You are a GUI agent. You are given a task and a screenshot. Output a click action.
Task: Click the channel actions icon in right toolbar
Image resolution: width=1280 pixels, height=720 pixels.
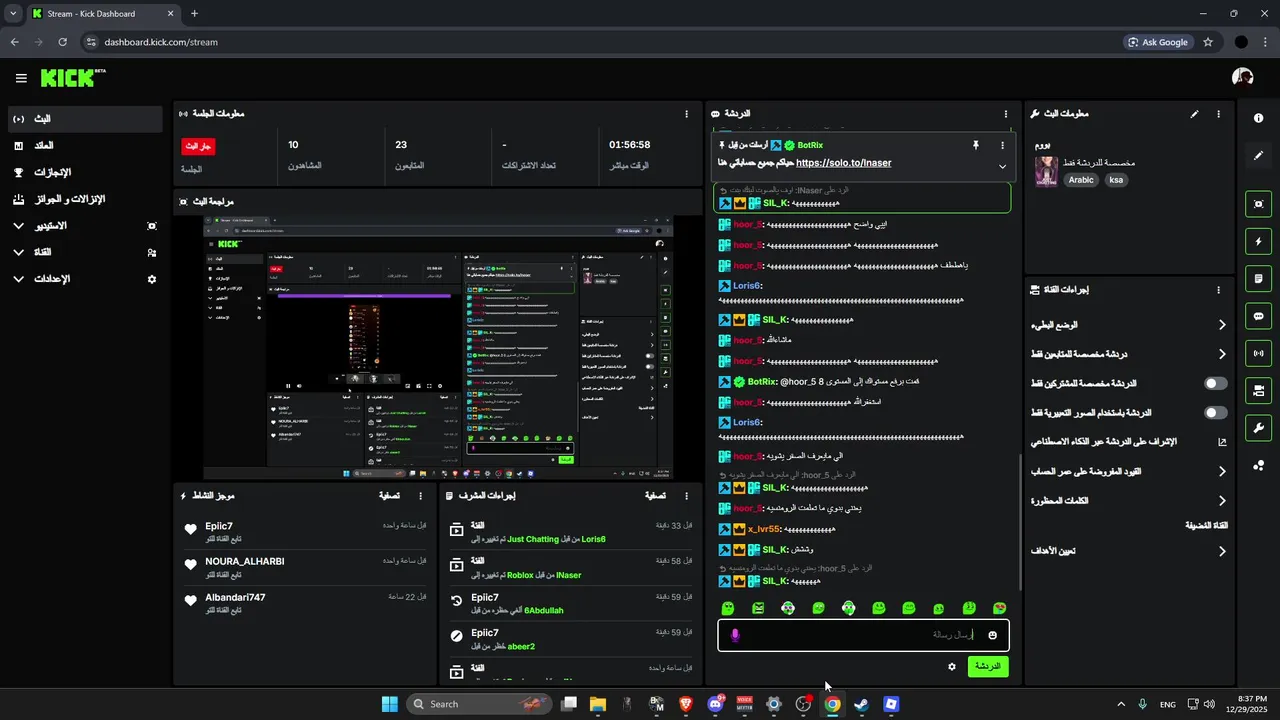(1258, 390)
